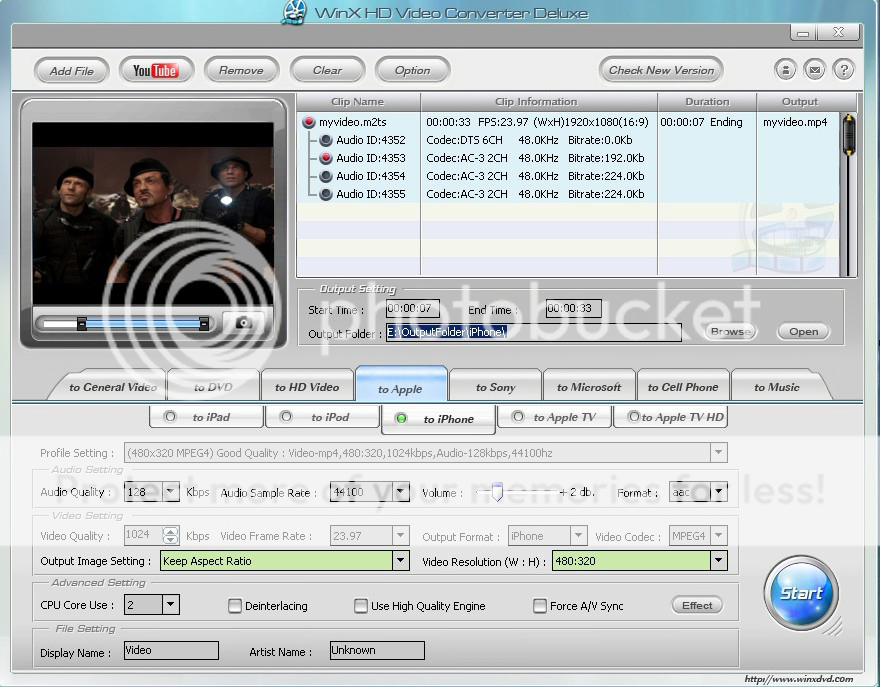Select Audio ID:4354 track

click(326, 176)
